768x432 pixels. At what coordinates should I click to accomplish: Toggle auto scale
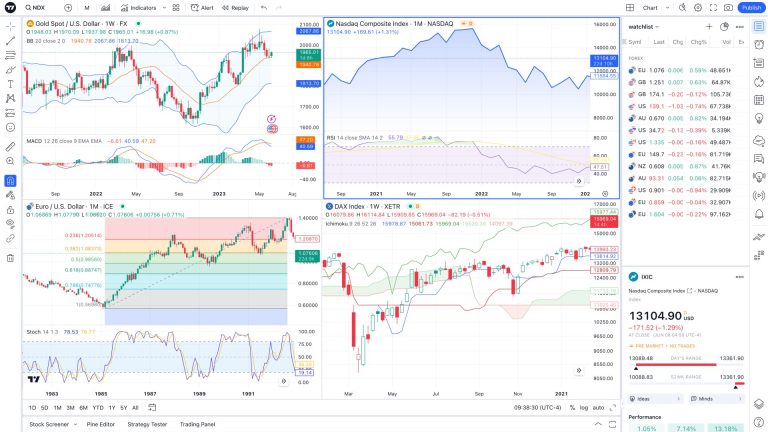598,408
